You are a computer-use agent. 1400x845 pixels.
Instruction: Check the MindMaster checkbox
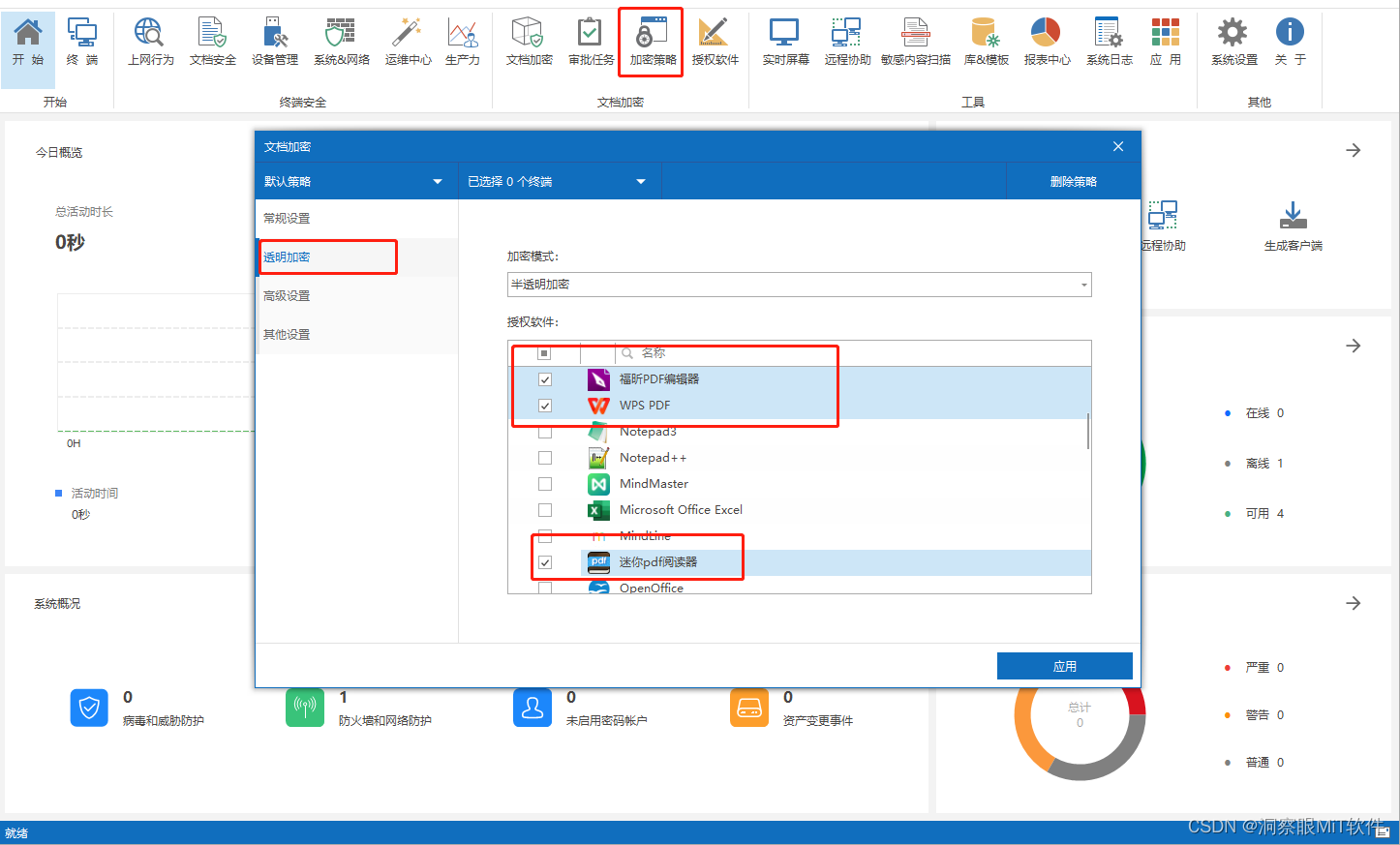click(545, 484)
